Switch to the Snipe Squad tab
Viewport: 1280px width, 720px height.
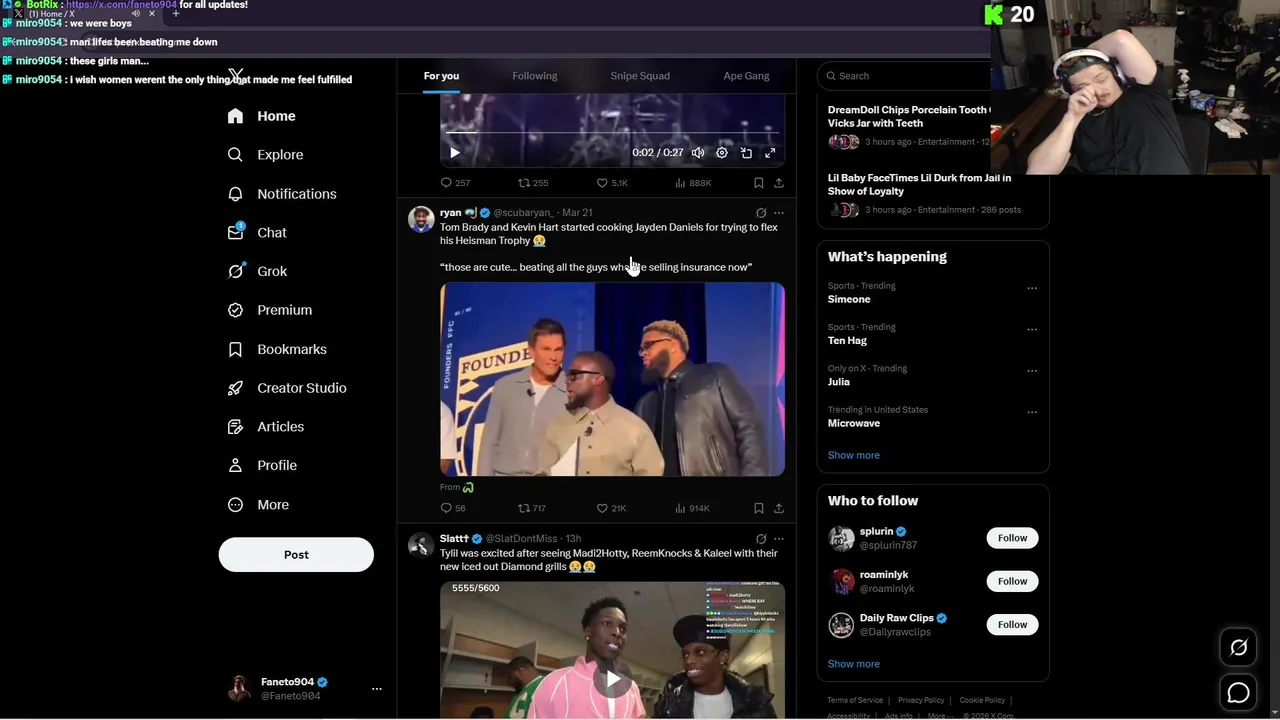click(x=640, y=76)
